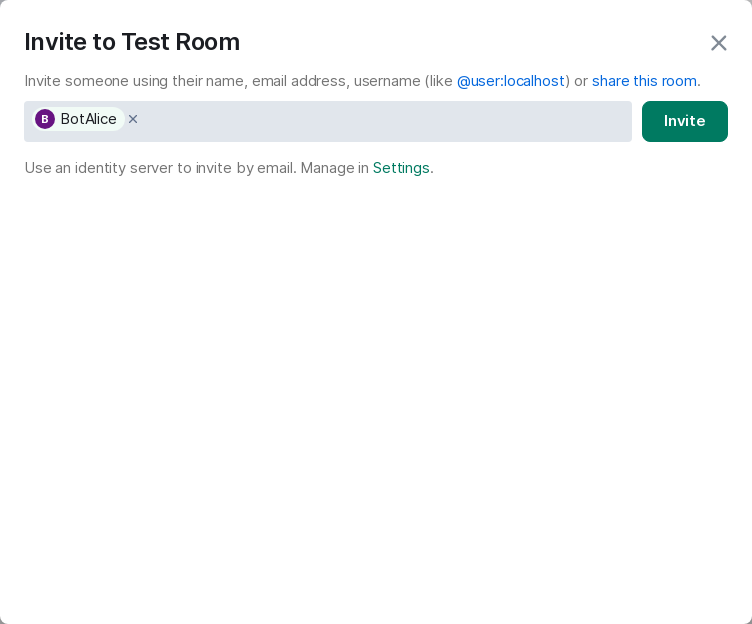This screenshot has width=752, height=624.
Task: Follow the 'share this room' link
Action: (x=644, y=81)
